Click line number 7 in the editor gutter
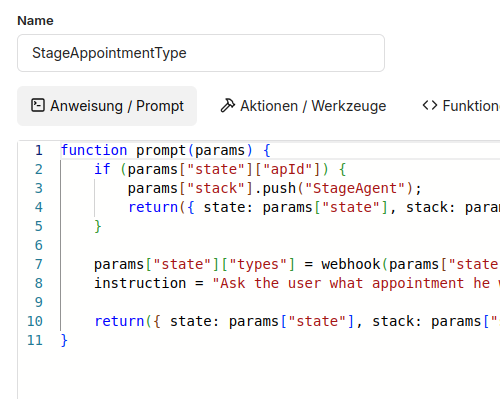The image size is (500, 400). [39, 264]
